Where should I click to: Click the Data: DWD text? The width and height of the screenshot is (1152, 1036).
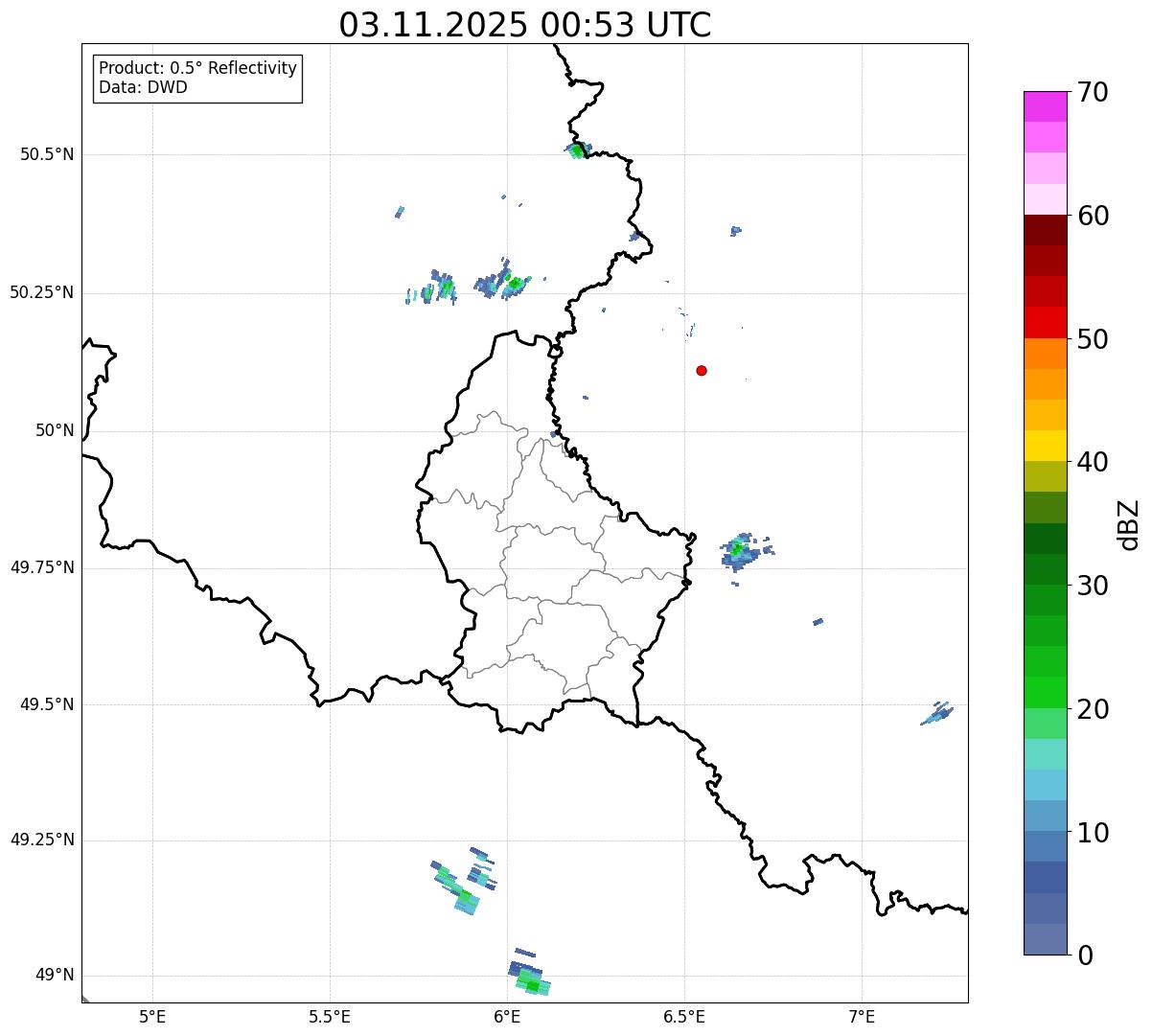coord(143,87)
